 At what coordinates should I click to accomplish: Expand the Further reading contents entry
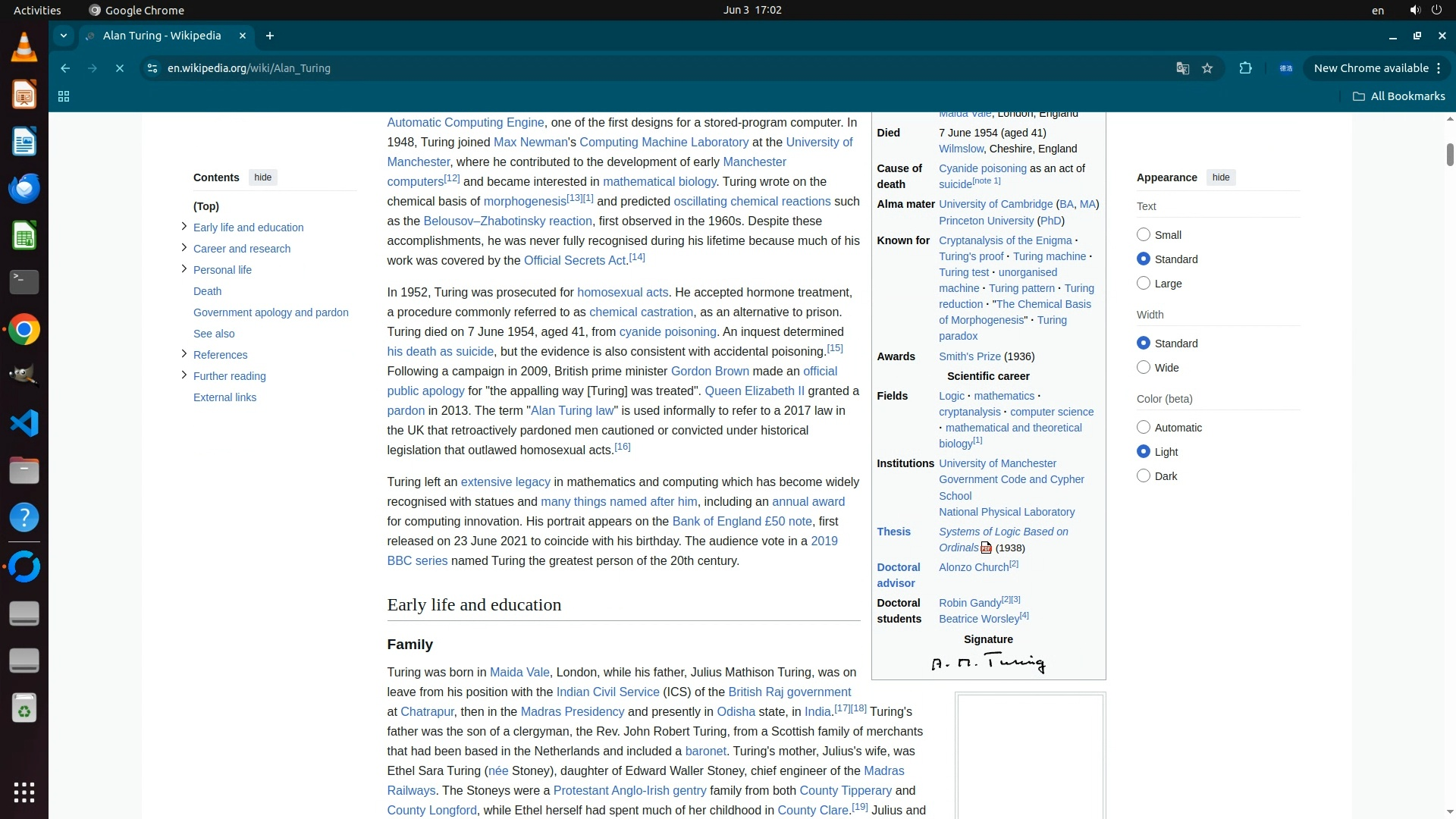click(x=184, y=375)
